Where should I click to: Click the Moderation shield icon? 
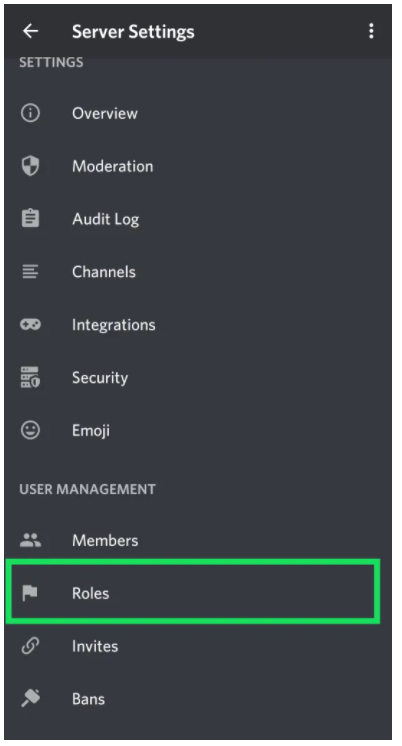point(30,166)
